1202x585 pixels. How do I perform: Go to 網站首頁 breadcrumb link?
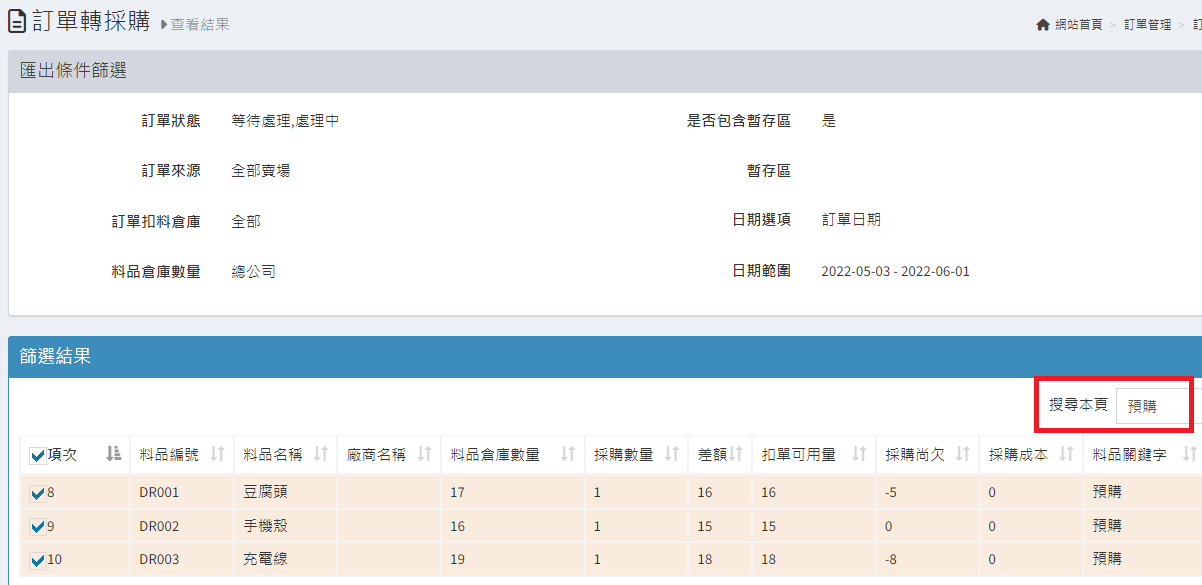point(1079,24)
